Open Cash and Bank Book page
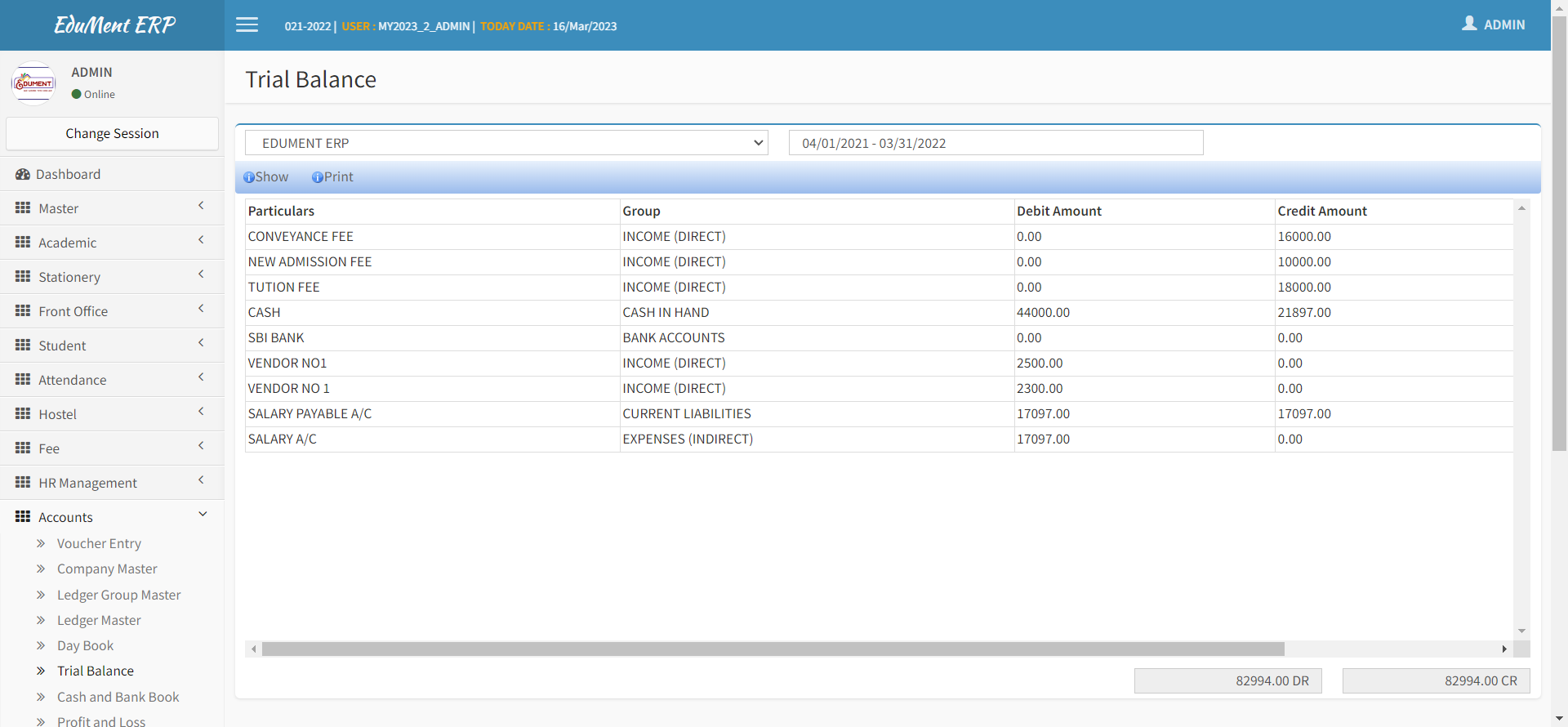 click(x=118, y=697)
